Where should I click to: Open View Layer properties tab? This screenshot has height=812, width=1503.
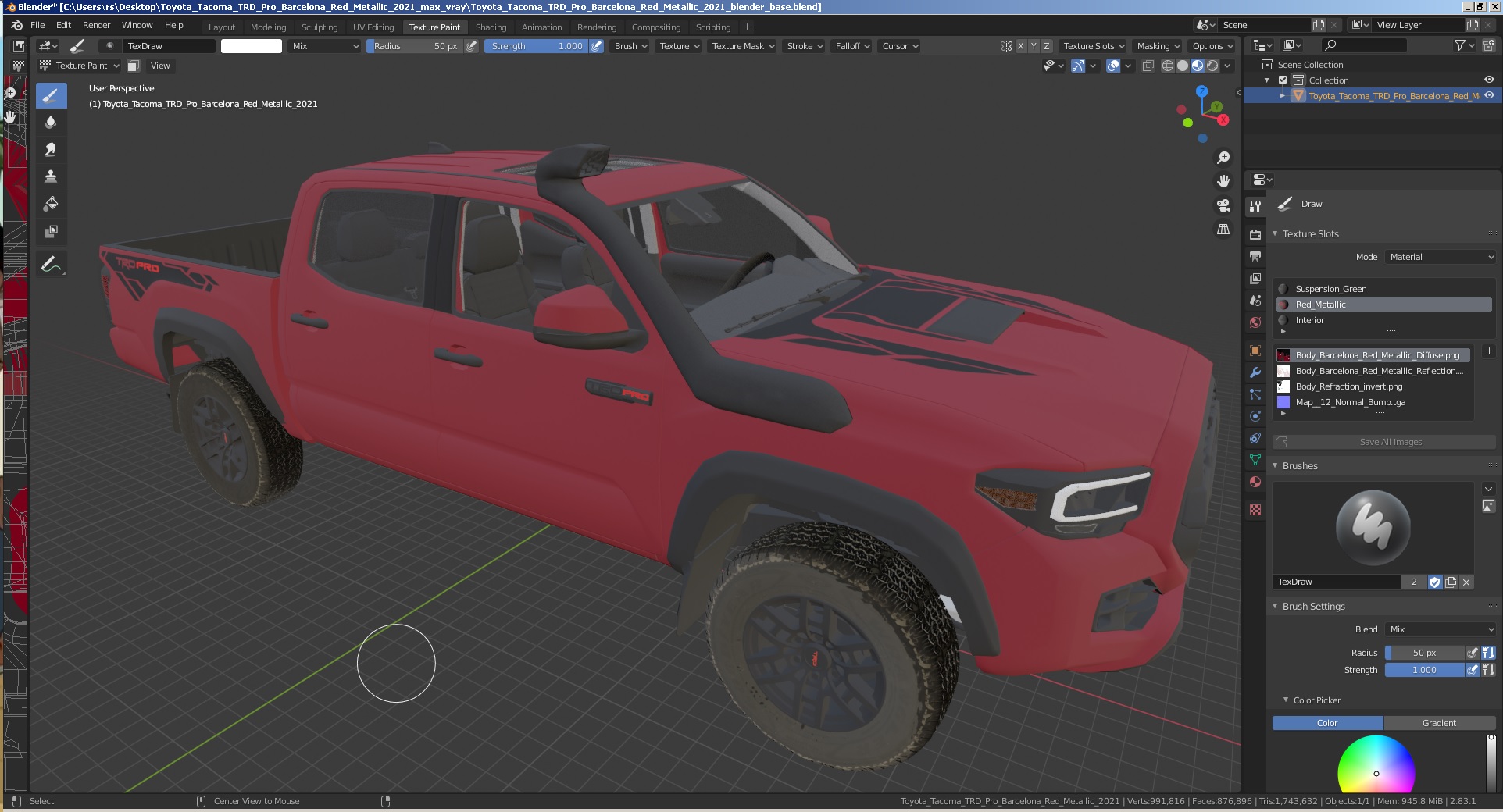tap(1255, 279)
